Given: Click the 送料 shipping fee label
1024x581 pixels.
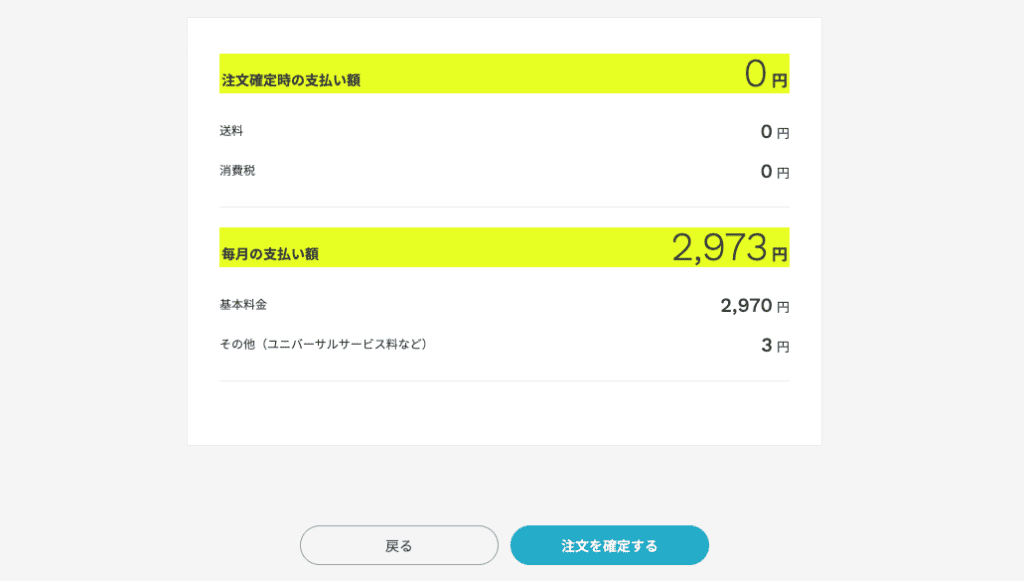Looking at the screenshot, I should point(231,131).
